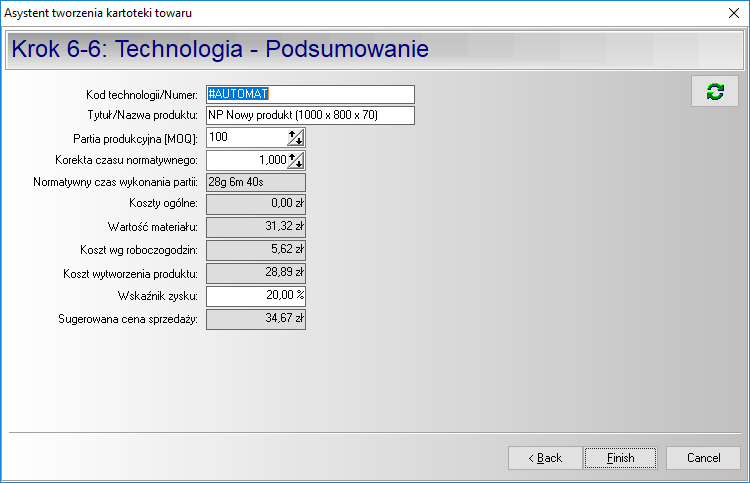Close the Asystent tworzenia kartoteki window

[731, 12]
